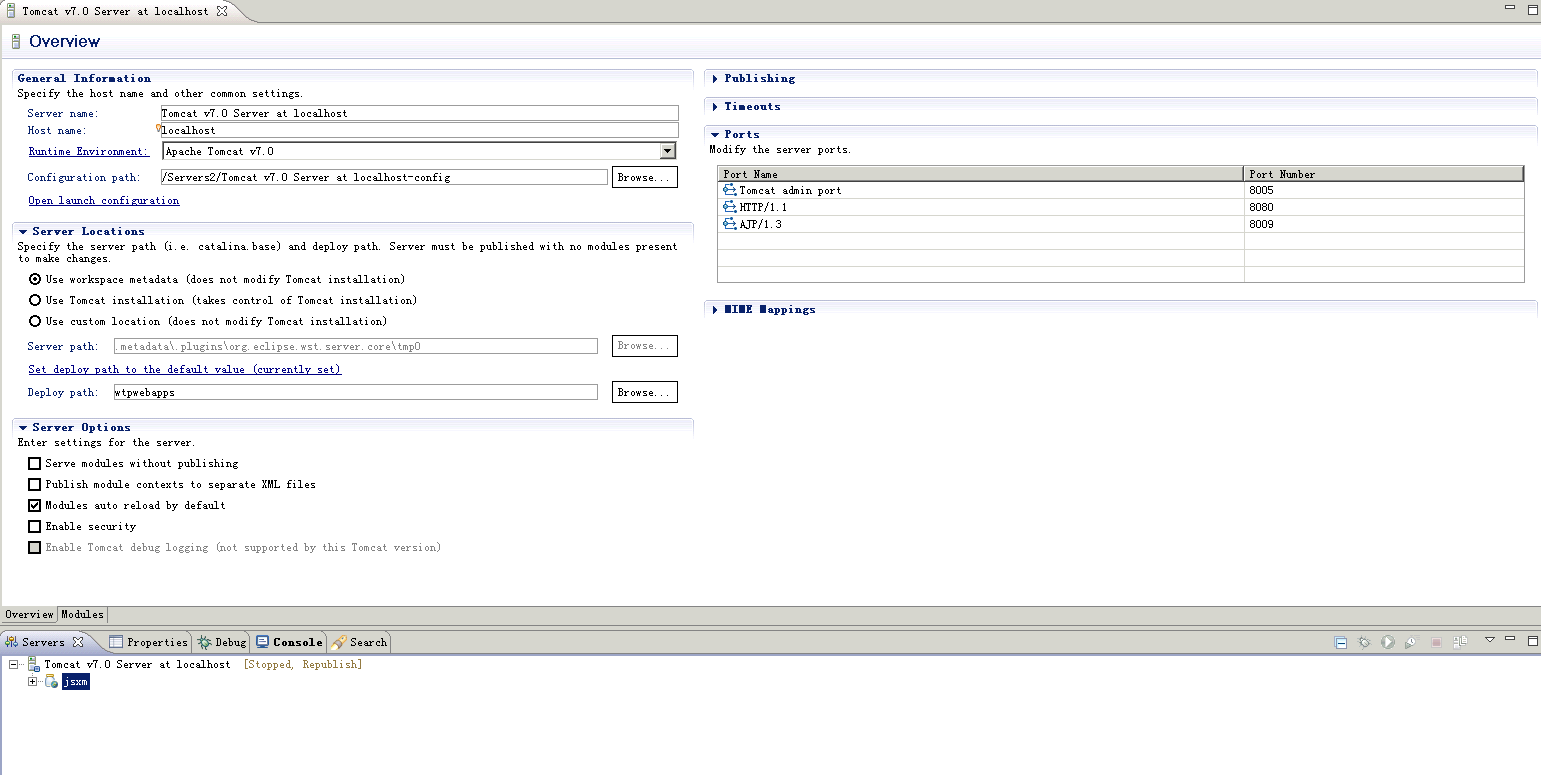This screenshot has width=1541, height=775.
Task: Click the Configuration path text field
Action: click(x=384, y=177)
